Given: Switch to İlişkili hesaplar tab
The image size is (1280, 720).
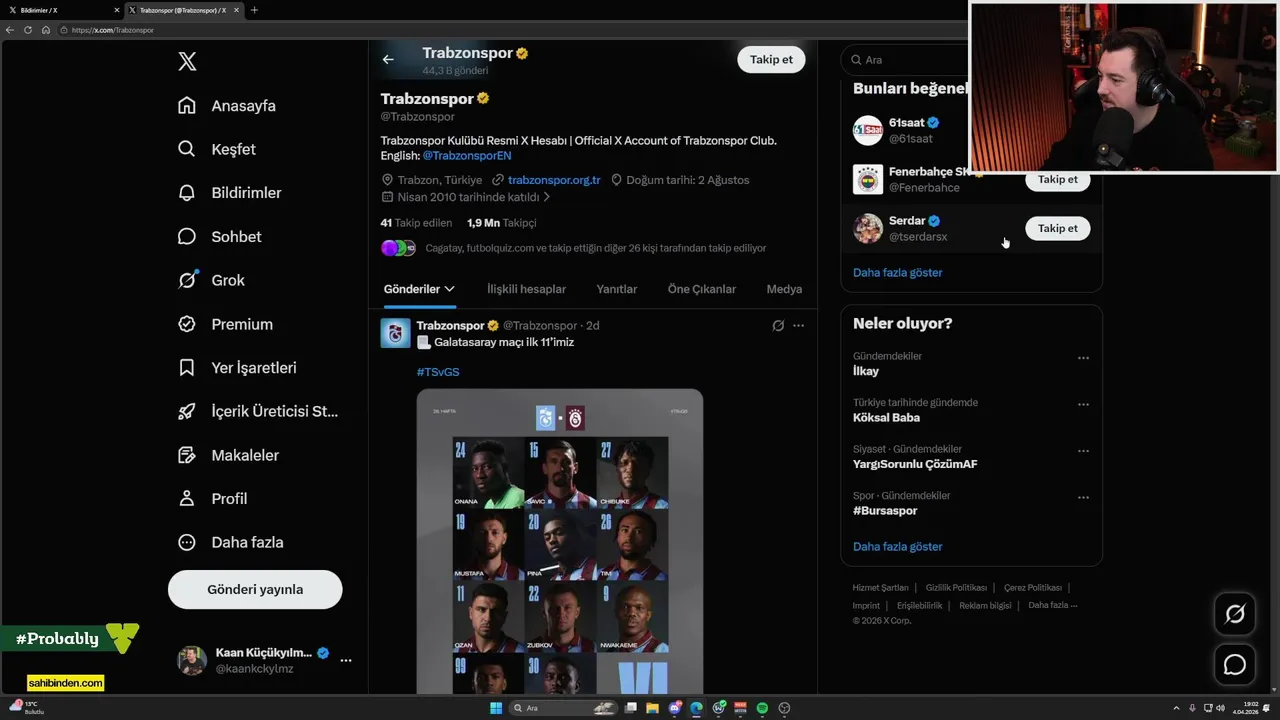Looking at the screenshot, I should [526, 289].
